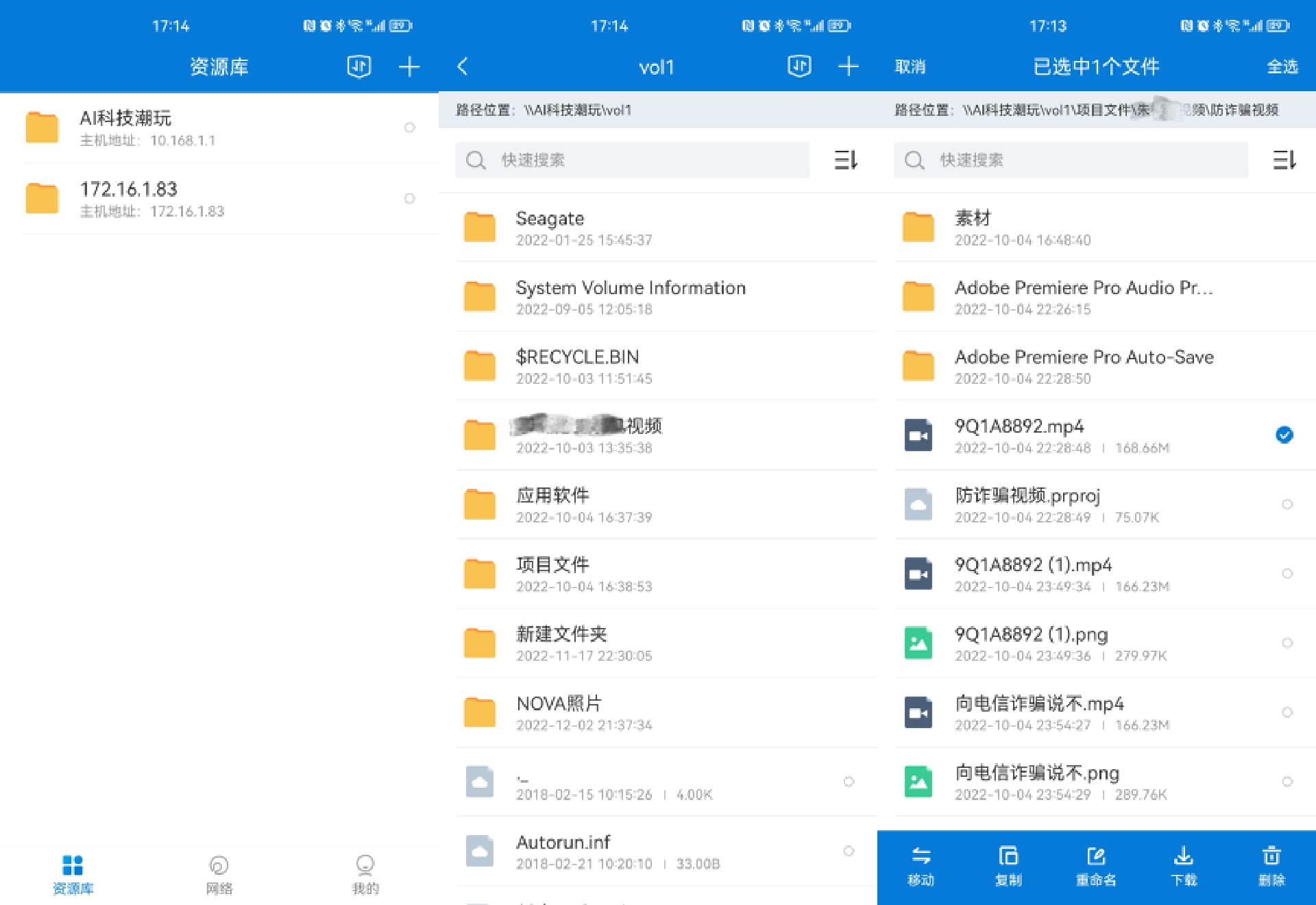Image resolution: width=1316 pixels, height=905 pixels.
Task: Tap the 移动 move icon
Action: [921, 856]
